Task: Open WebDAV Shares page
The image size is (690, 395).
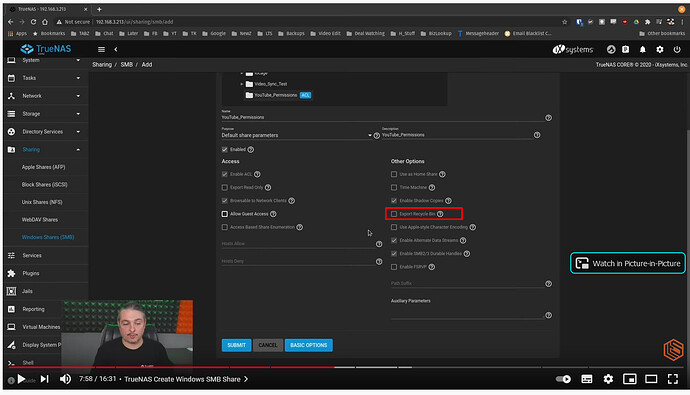Action: (x=40, y=219)
